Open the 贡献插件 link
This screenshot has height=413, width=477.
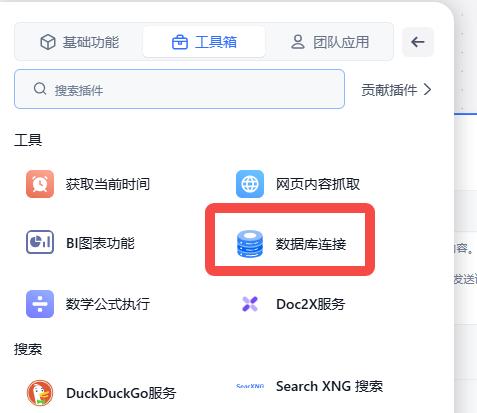coord(396,90)
